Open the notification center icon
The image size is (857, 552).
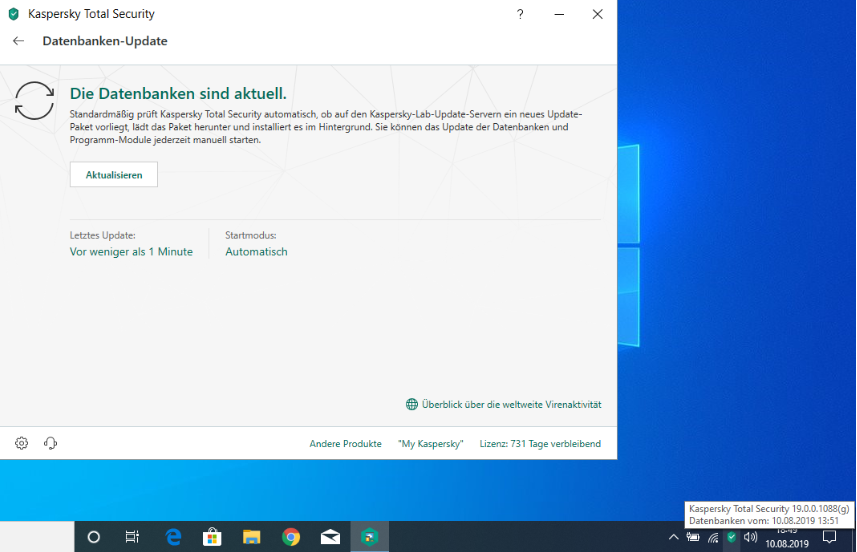pyautogui.click(x=830, y=537)
